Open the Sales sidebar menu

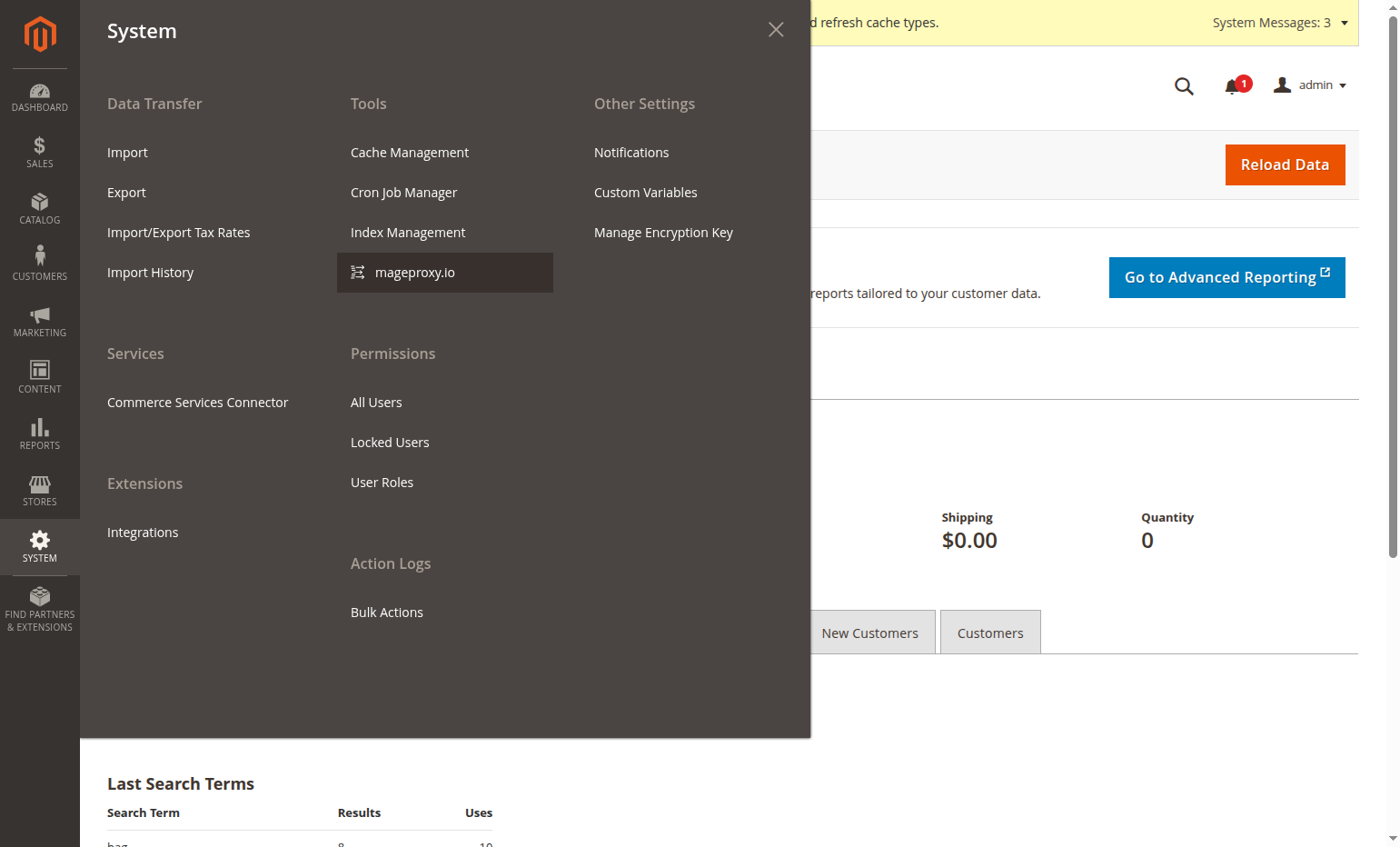pyautogui.click(x=40, y=153)
